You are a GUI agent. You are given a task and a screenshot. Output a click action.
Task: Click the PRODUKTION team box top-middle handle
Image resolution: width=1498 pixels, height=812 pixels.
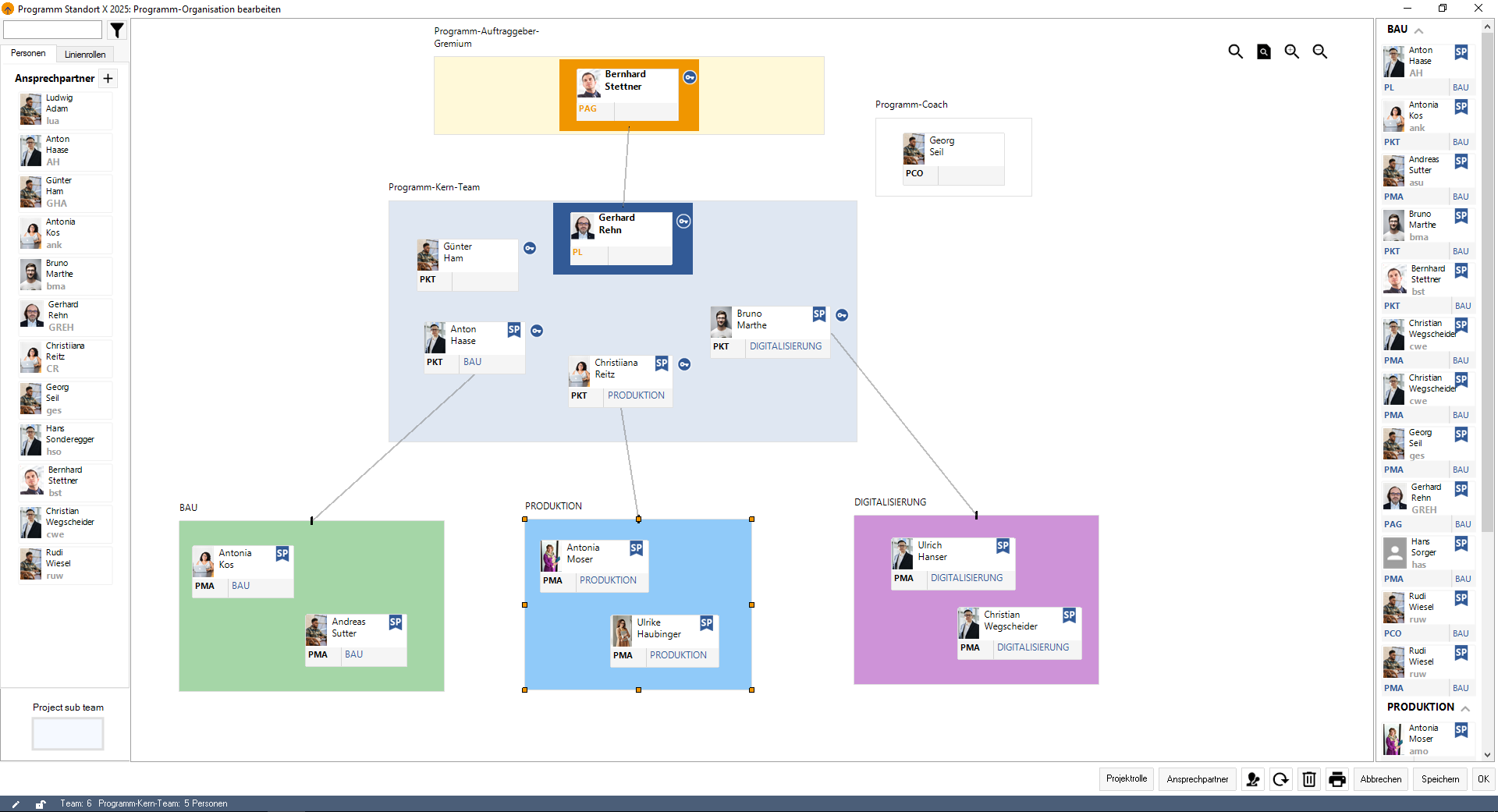[638, 519]
